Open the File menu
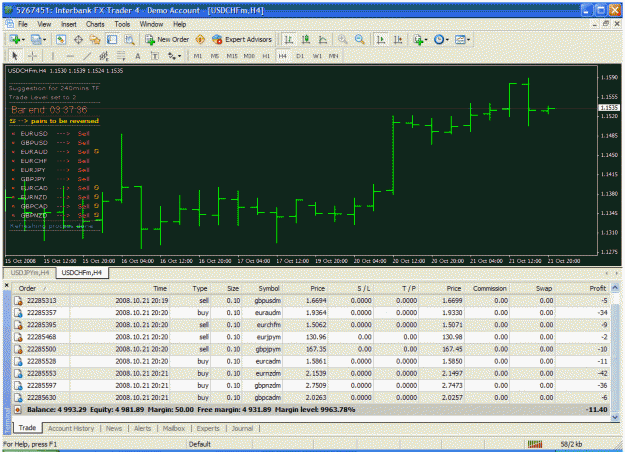This screenshot has height=452, width=625. coord(23,24)
